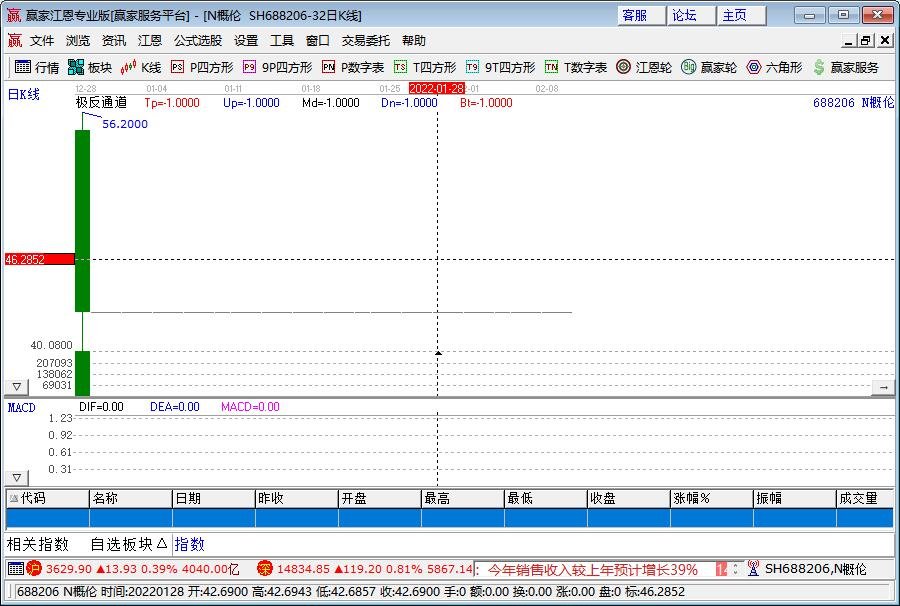900x606 pixels.
Task: Open the 9T四方形 tool
Action: pyautogui.click(x=500, y=67)
